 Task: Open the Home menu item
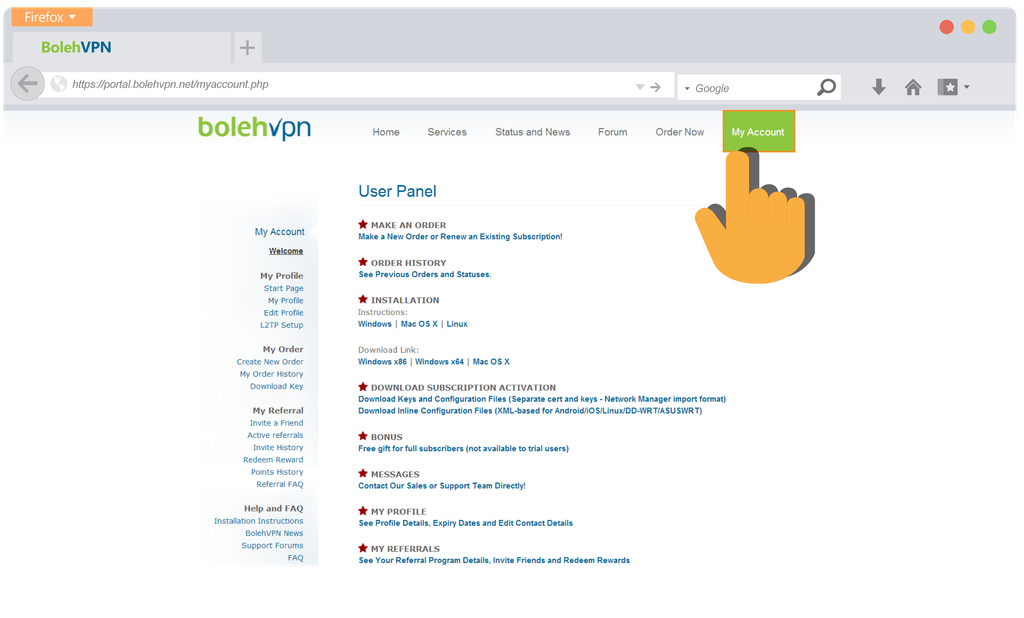pos(386,132)
